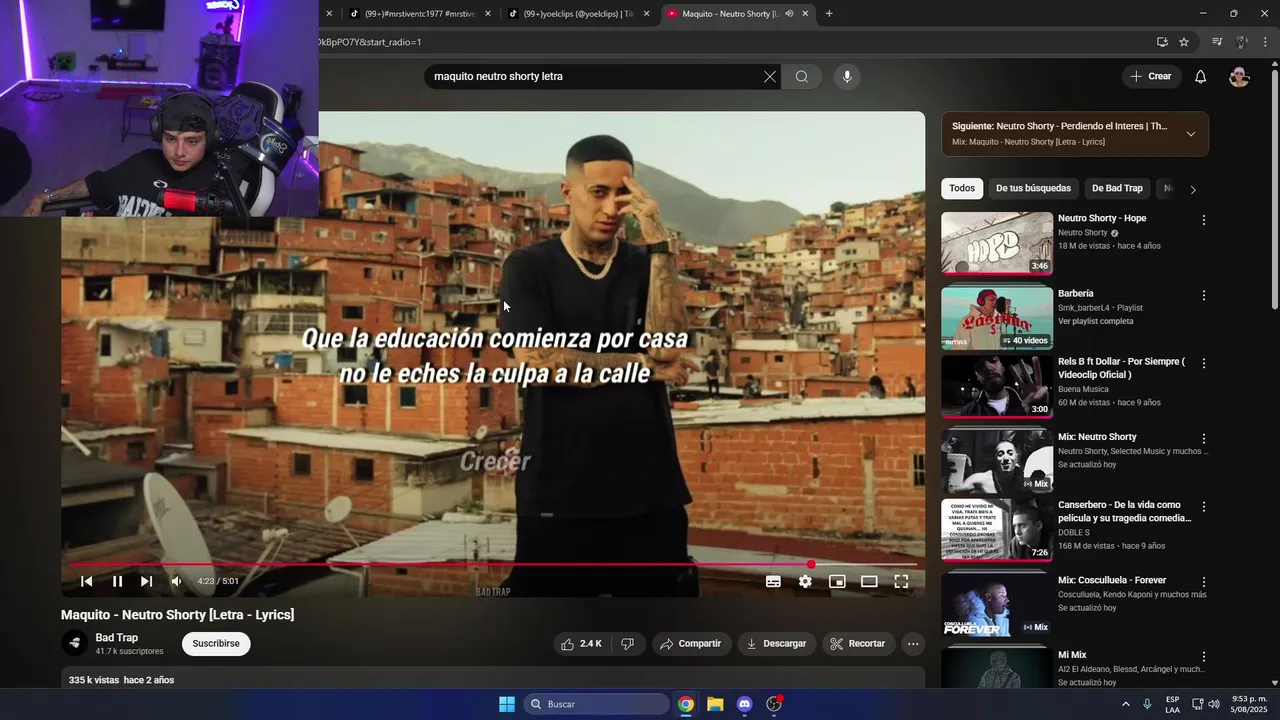Open Rels B Por Siempre thumbnail
The image size is (1280, 720).
[x=997, y=386]
